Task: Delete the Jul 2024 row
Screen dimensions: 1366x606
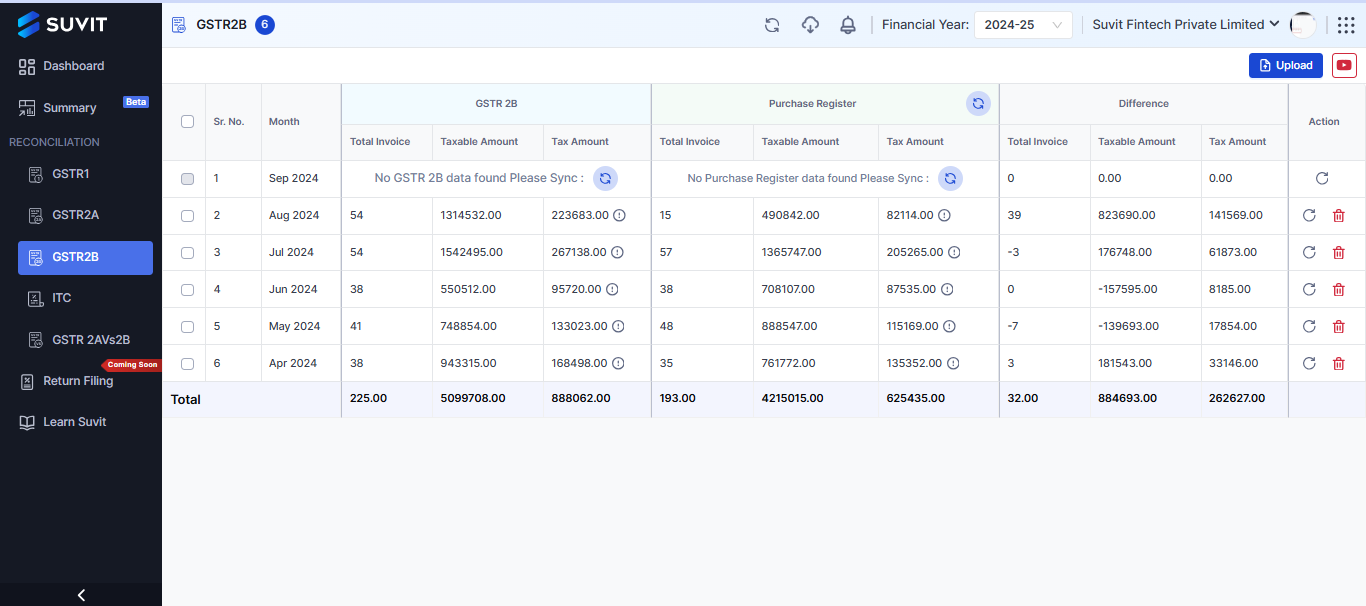Action: tap(1338, 252)
